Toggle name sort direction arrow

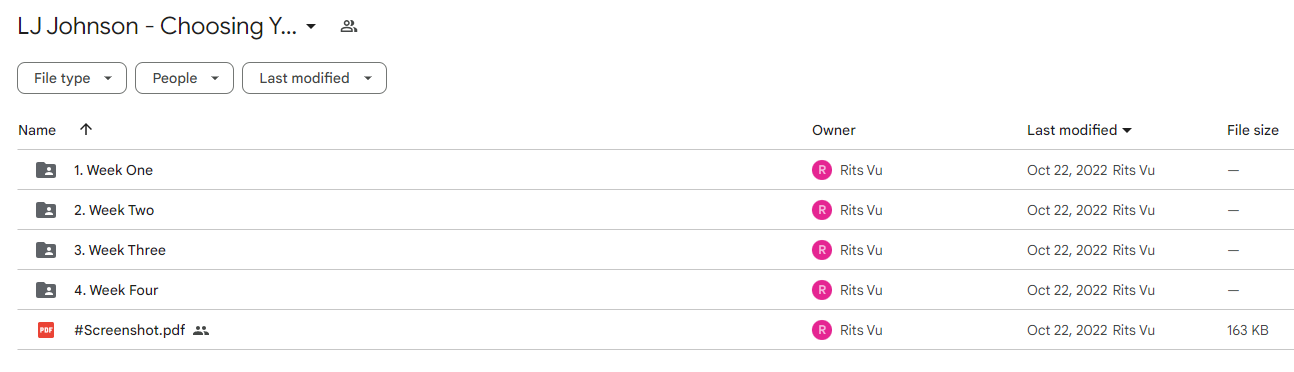(x=86, y=130)
